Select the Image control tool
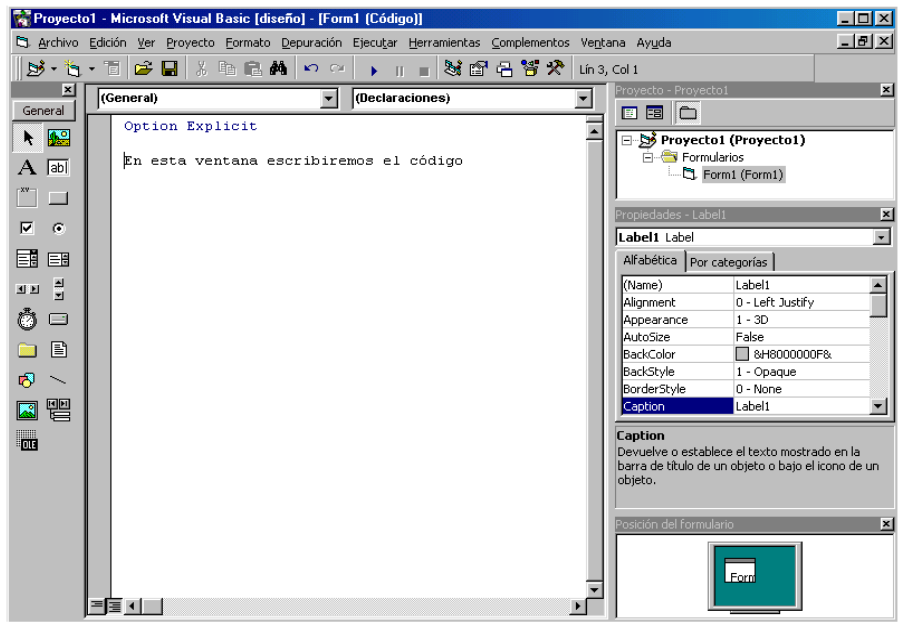Viewport: 903px width, 630px height. (x=27, y=410)
